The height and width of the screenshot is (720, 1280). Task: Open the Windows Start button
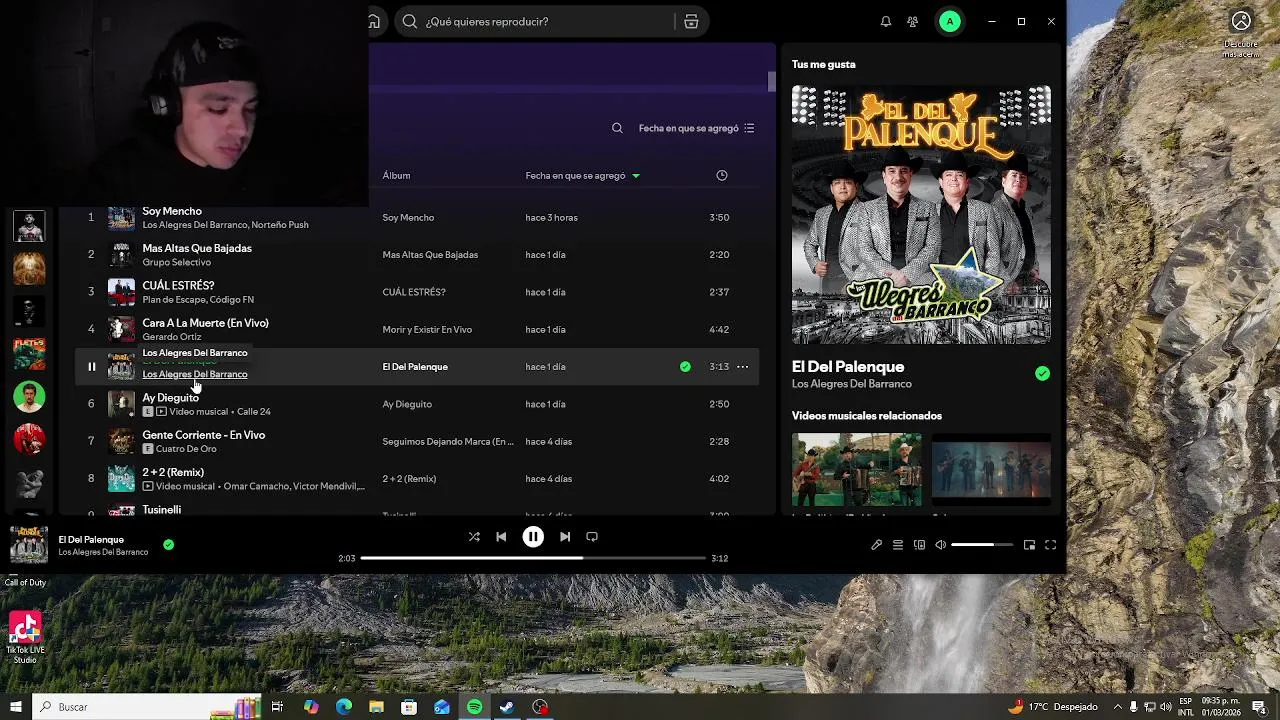15,707
